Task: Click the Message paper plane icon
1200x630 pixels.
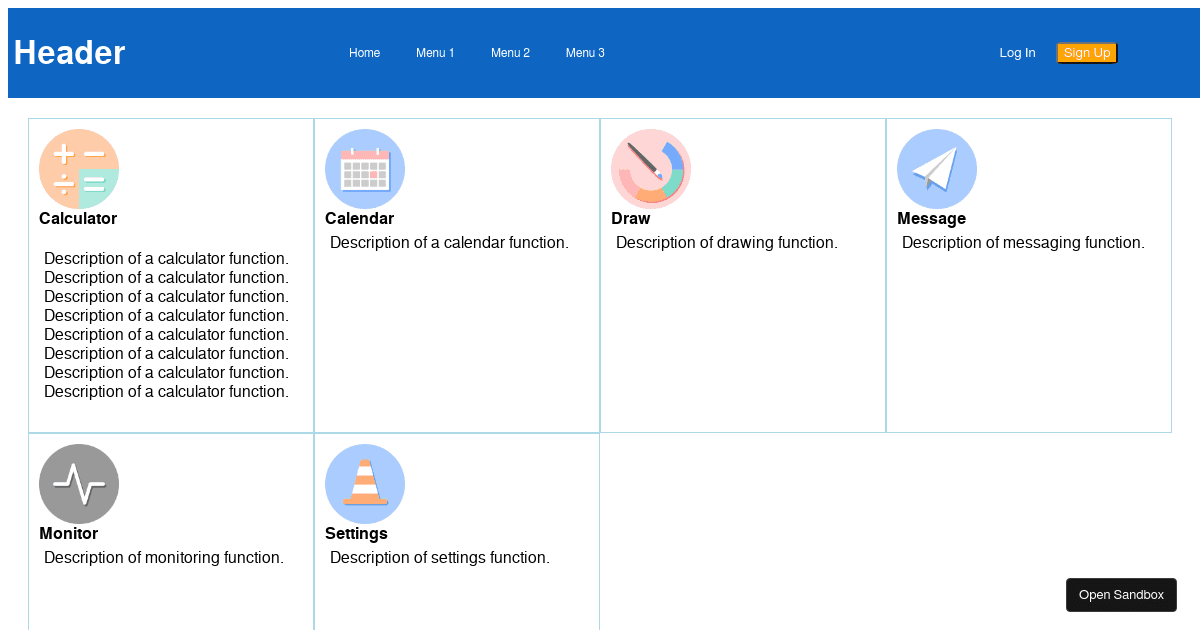Action: click(x=937, y=169)
